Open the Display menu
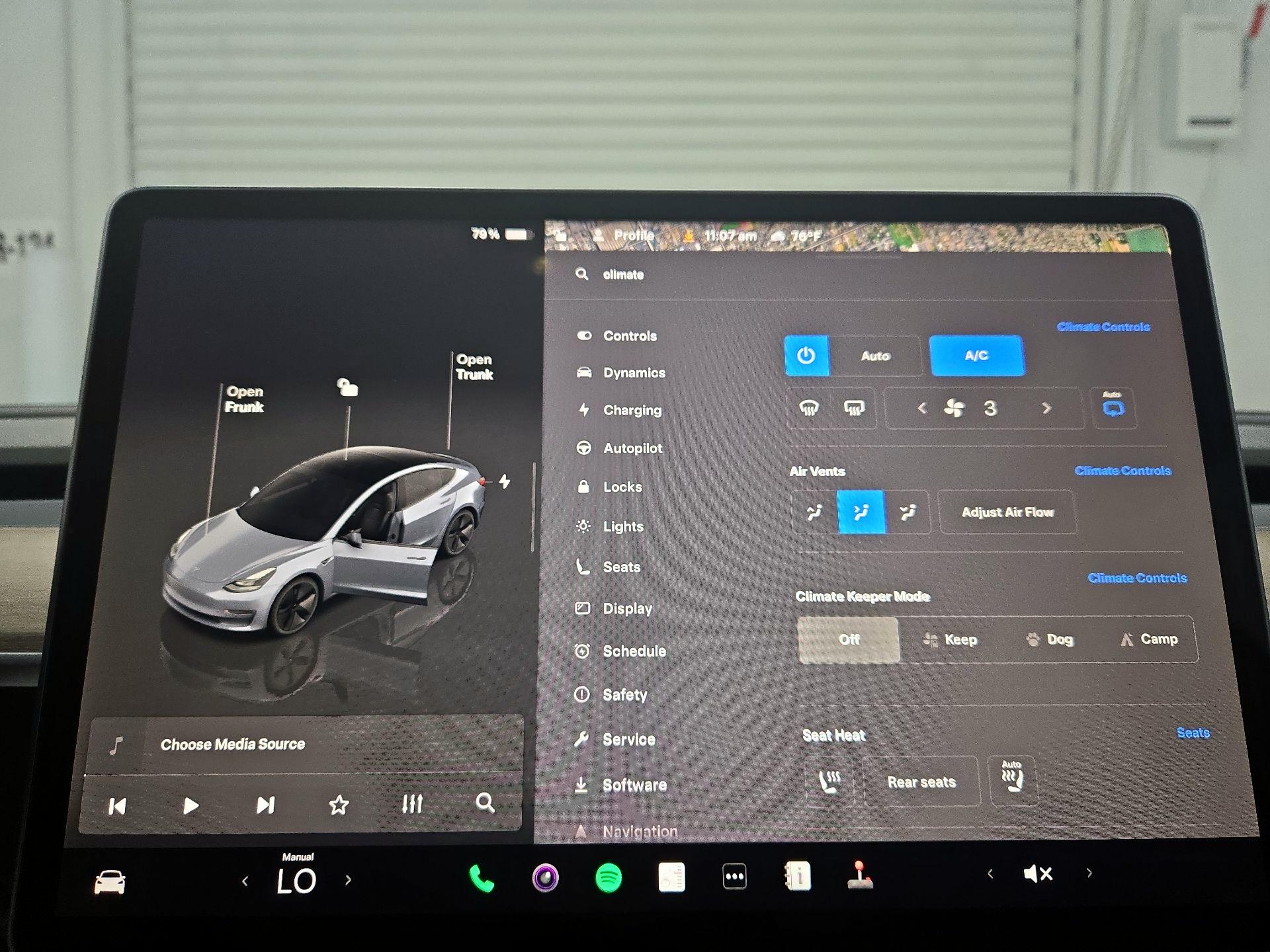Screen dimensions: 1270x952 (613, 608)
